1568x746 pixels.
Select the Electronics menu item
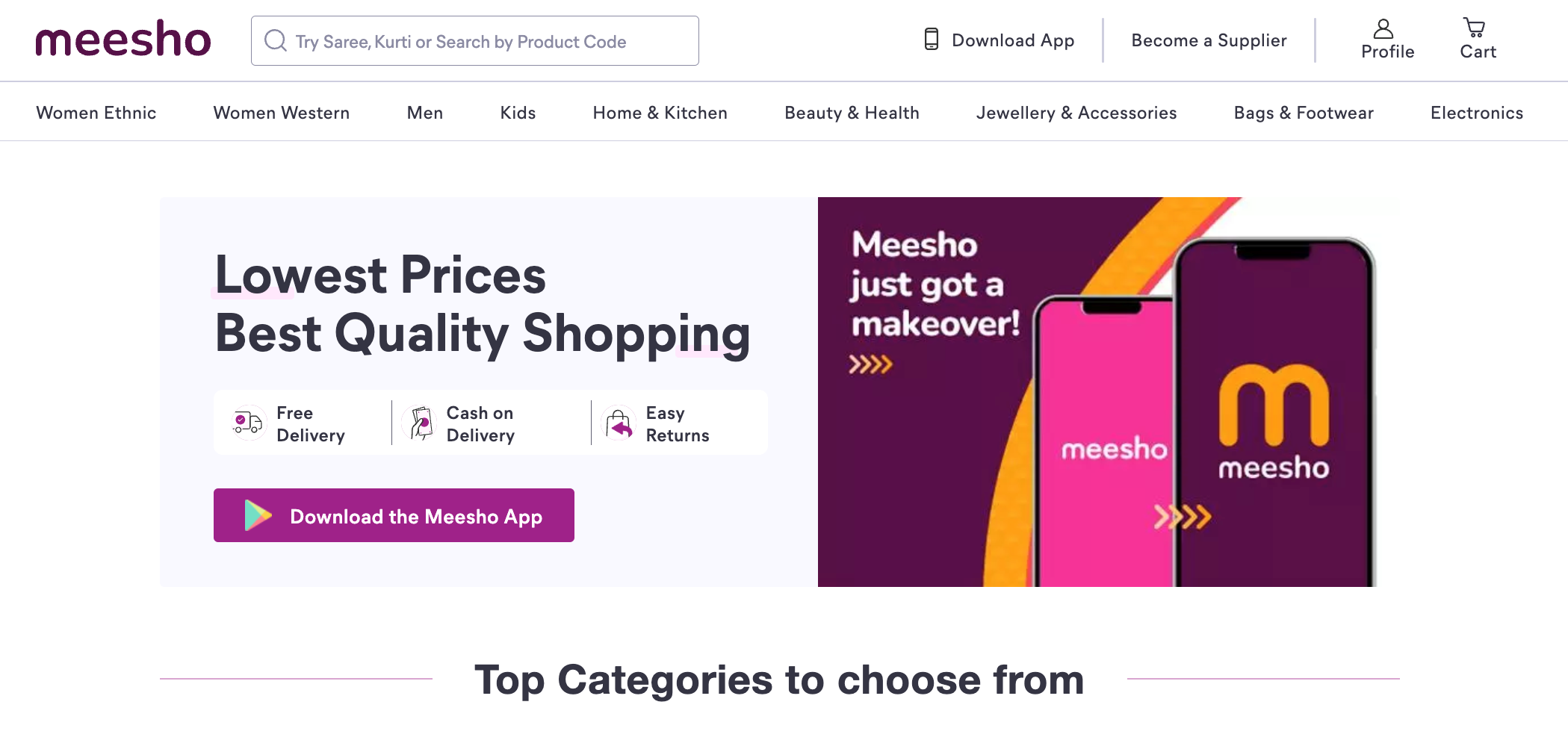point(1476,113)
